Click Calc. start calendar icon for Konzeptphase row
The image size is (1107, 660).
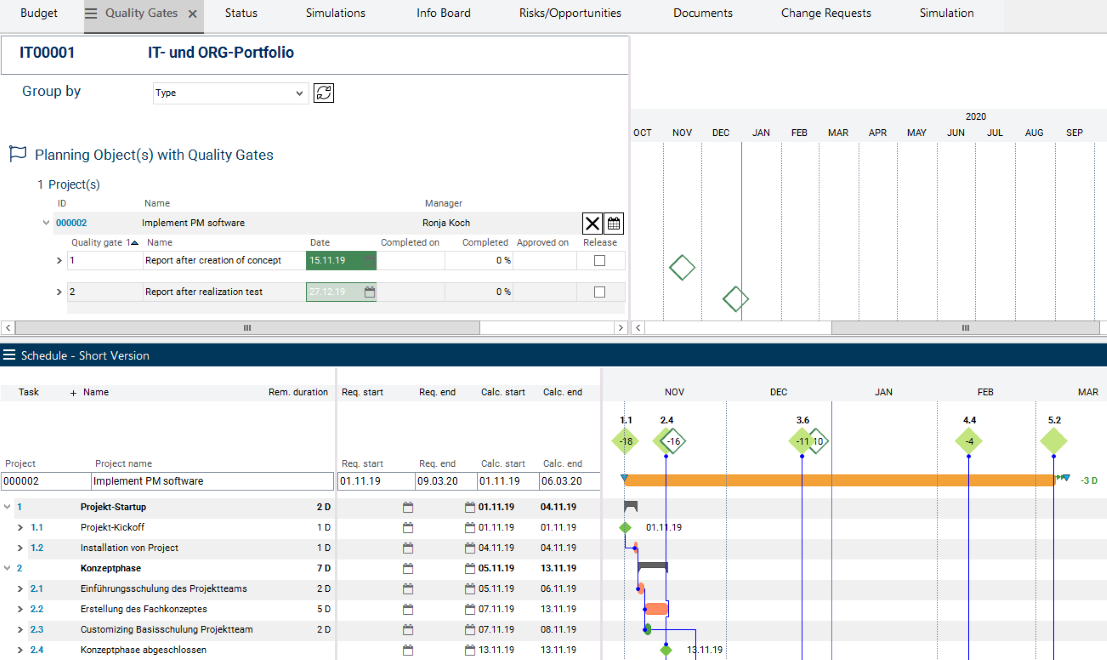pyautogui.click(x=470, y=568)
